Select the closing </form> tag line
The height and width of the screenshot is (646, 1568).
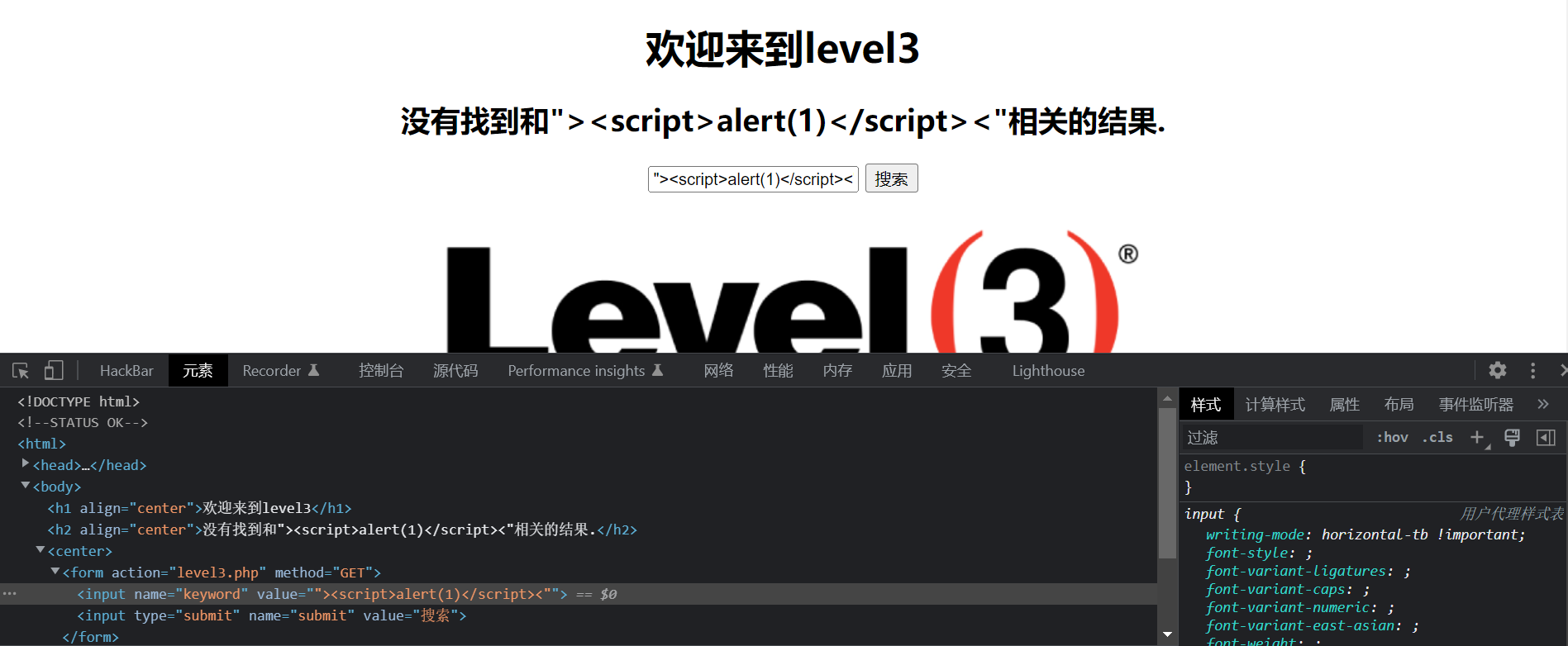tap(91, 637)
